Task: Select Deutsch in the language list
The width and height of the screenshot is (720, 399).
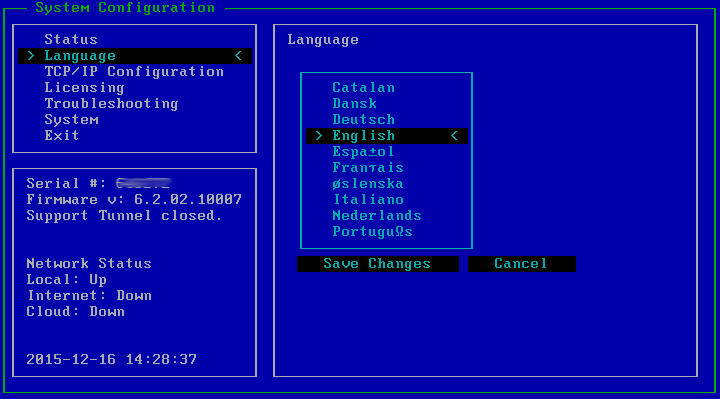Action: point(363,120)
